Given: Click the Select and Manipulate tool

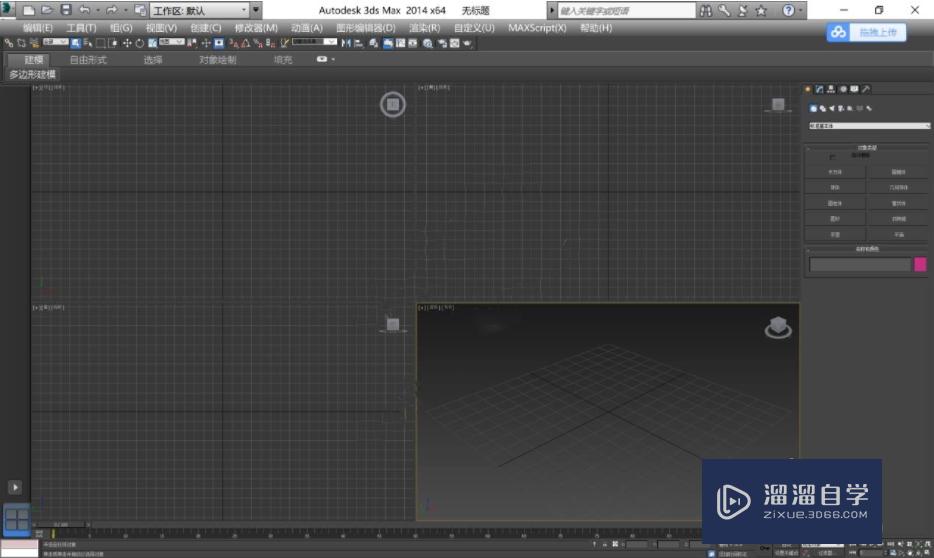Looking at the screenshot, I should click(206, 43).
